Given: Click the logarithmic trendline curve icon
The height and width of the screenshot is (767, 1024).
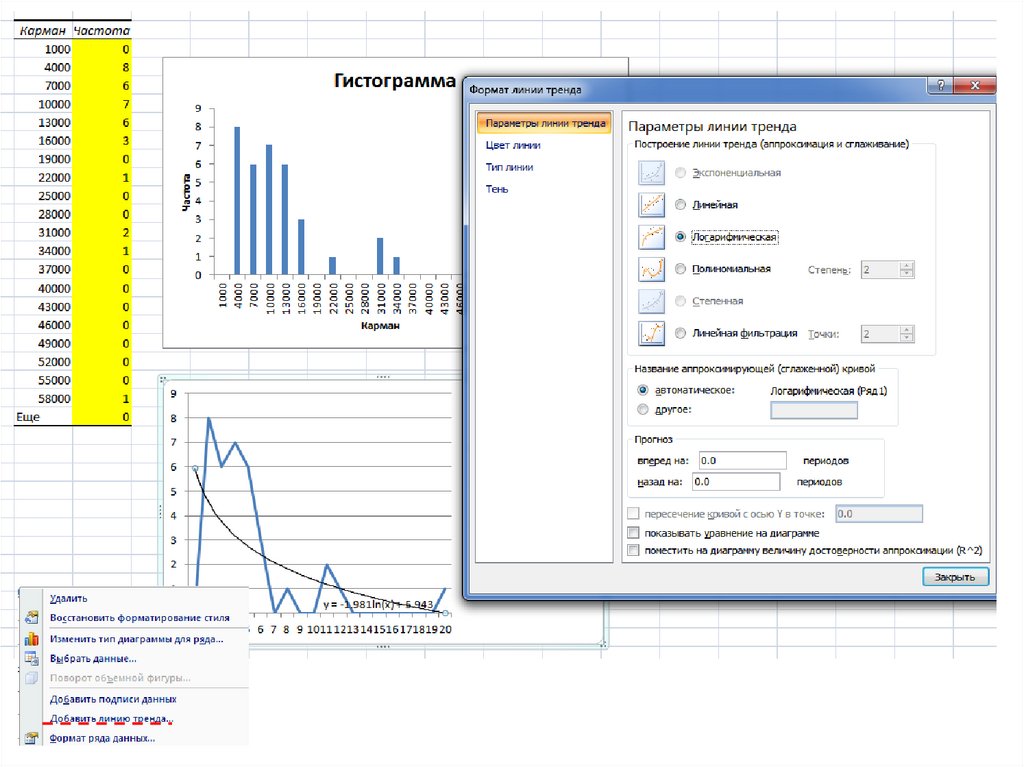Looking at the screenshot, I should 652,237.
